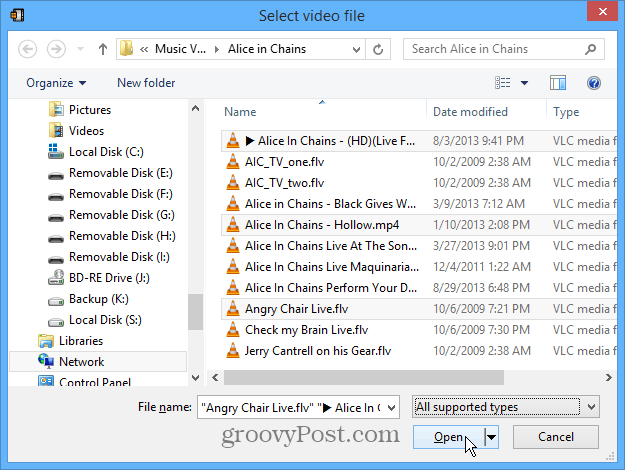Select Alice in Chains - Black Gives W... file

pos(419,204)
